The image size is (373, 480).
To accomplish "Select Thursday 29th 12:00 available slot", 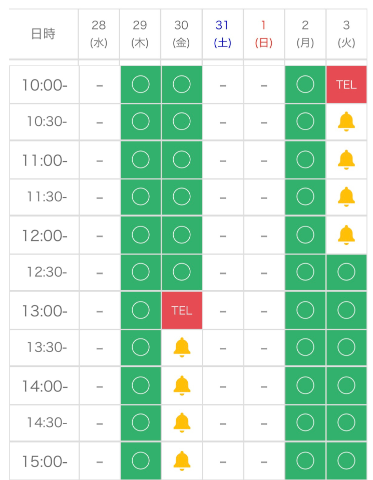I will pos(141,235).
